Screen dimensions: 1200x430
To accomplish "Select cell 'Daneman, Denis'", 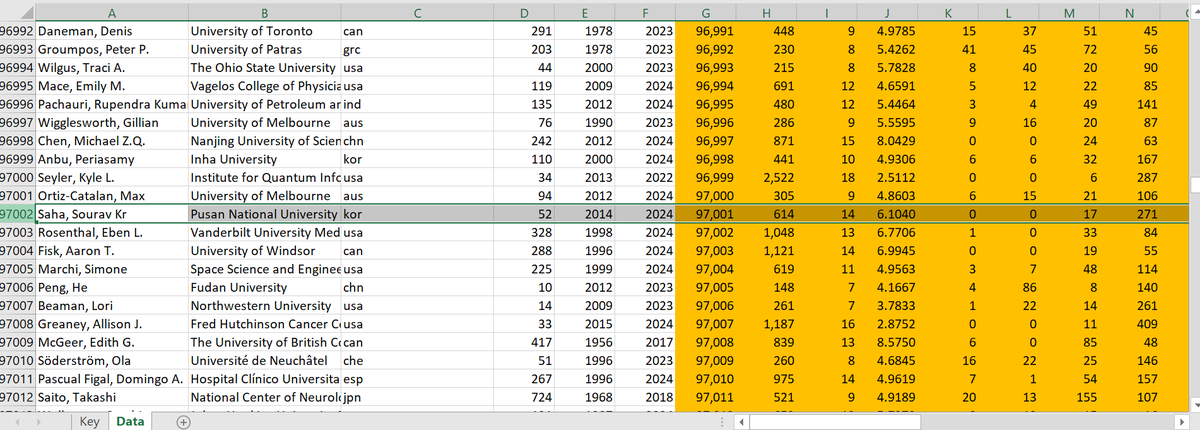I will point(110,32).
